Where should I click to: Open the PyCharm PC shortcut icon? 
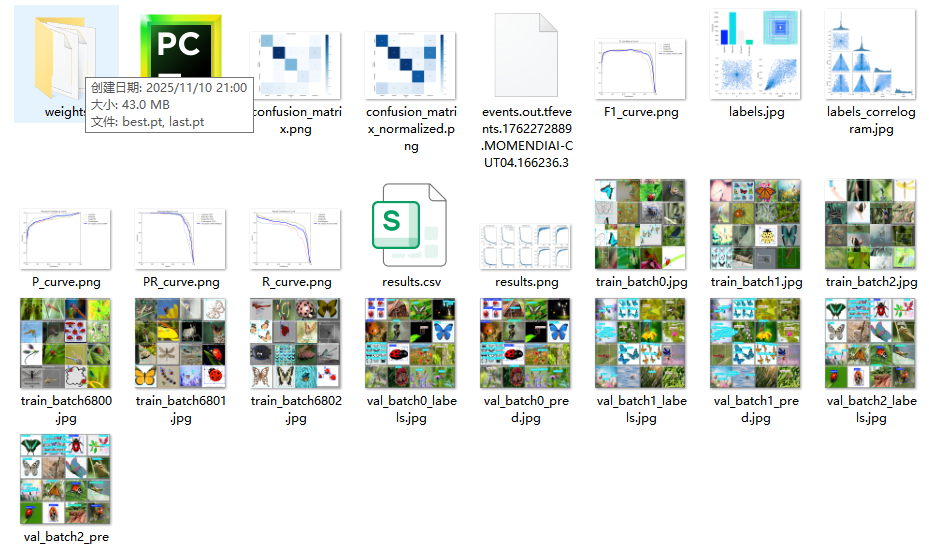pyautogui.click(x=181, y=47)
